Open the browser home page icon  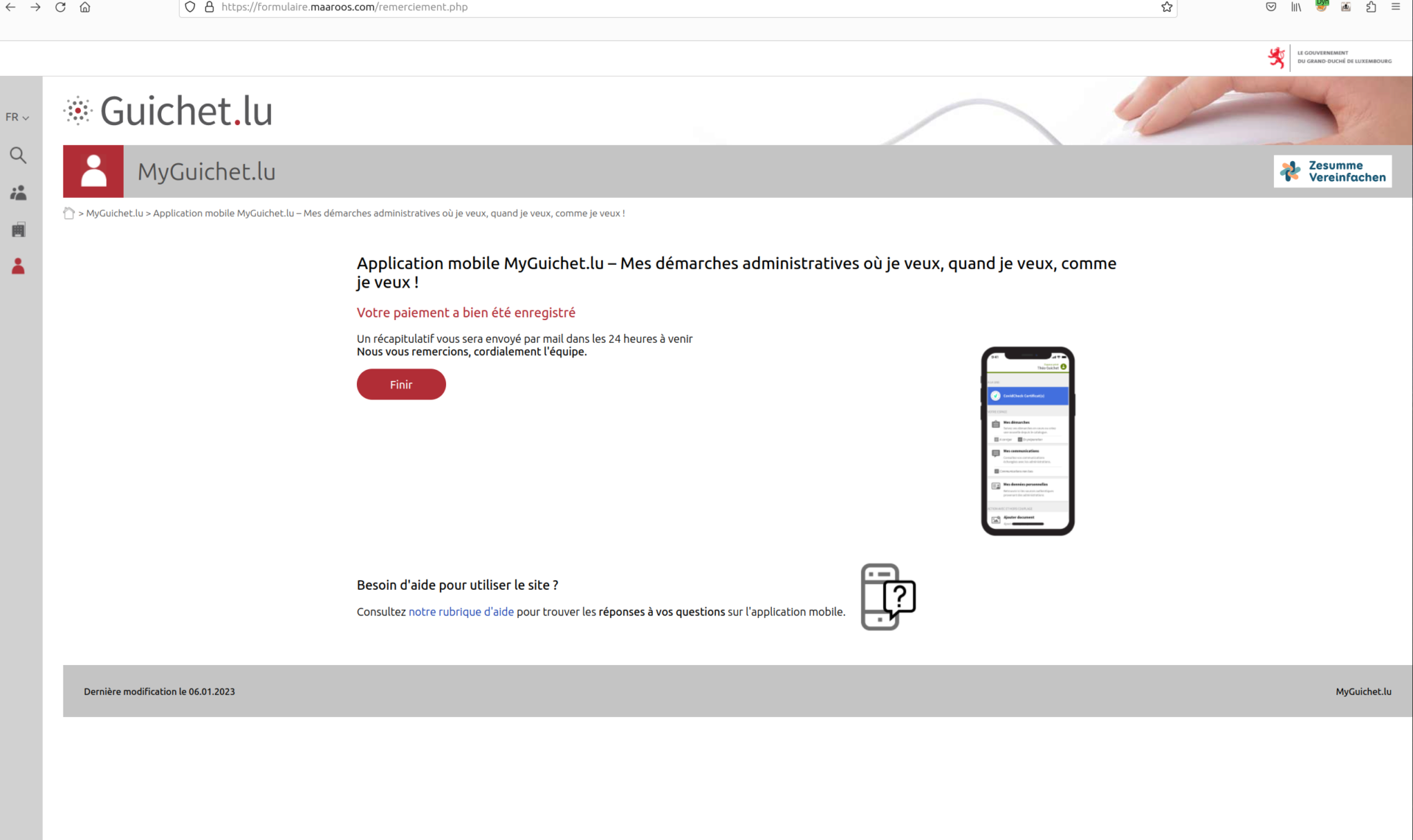pyautogui.click(x=85, y=7)
